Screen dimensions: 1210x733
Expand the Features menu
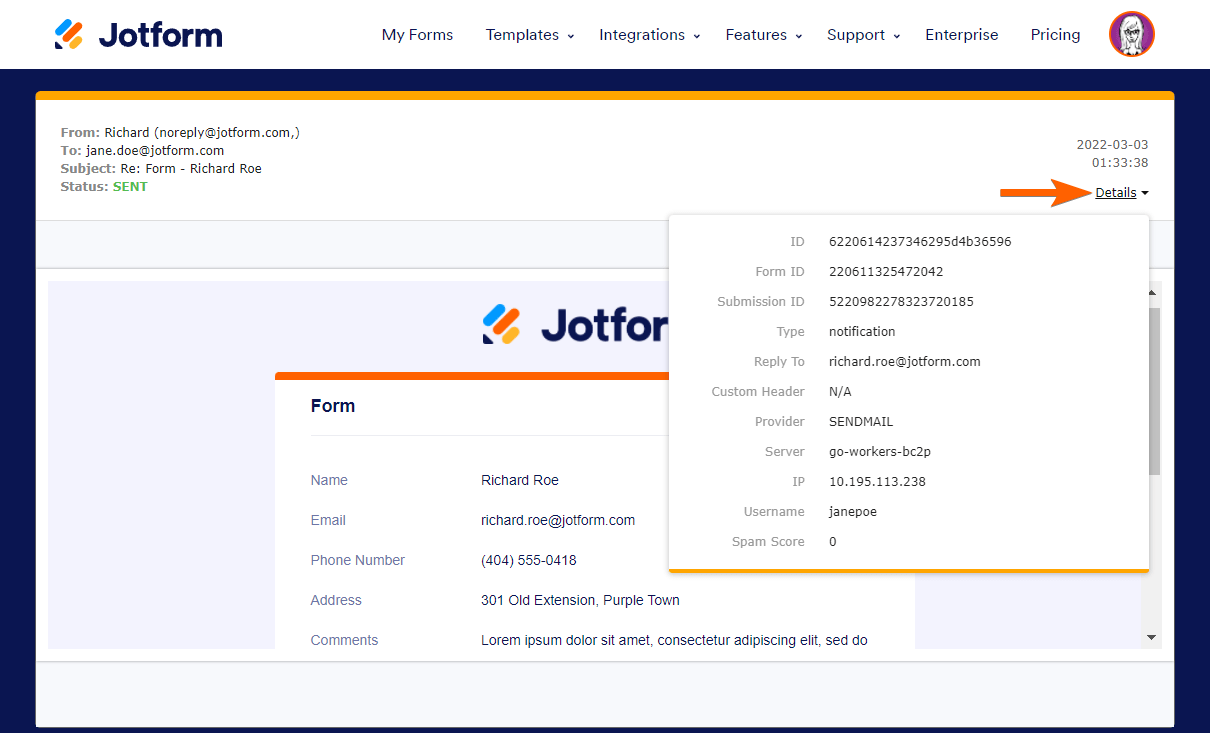[764, 35]
